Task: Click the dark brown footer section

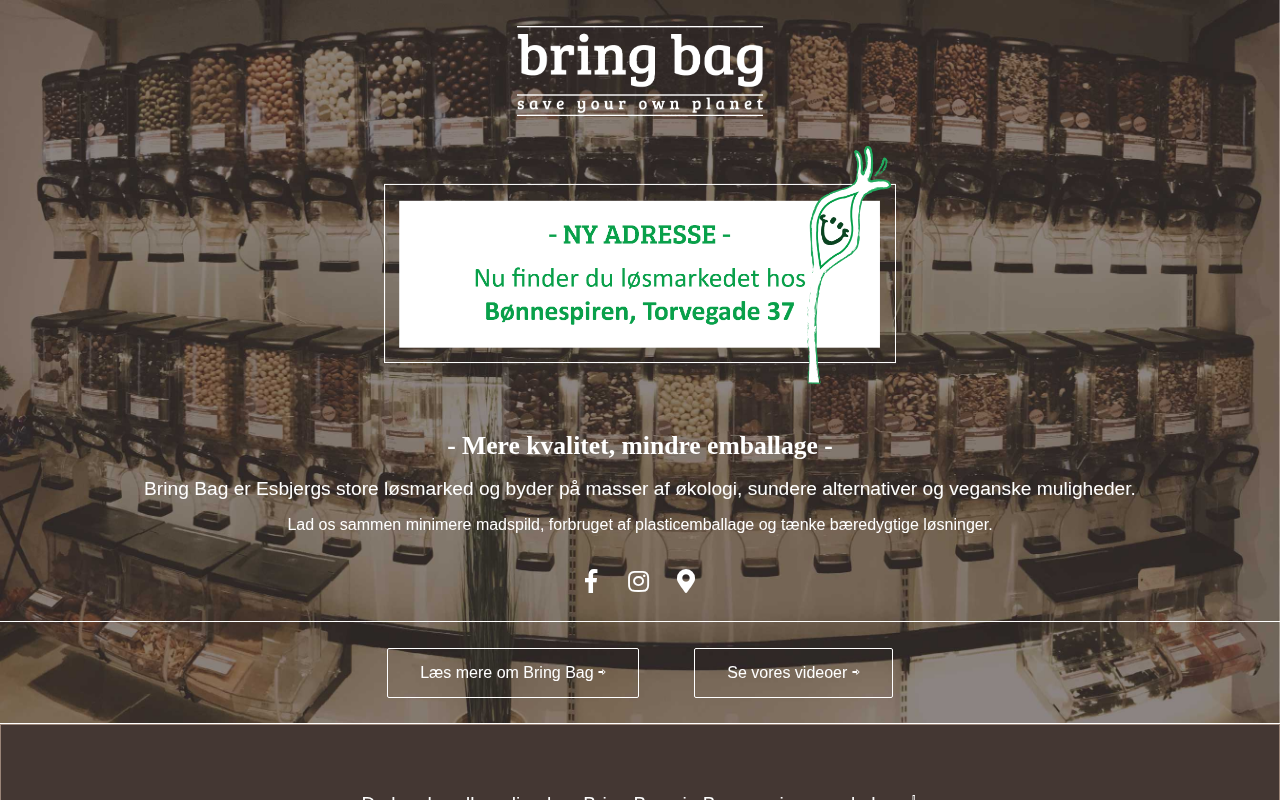Action: [640, 762]
